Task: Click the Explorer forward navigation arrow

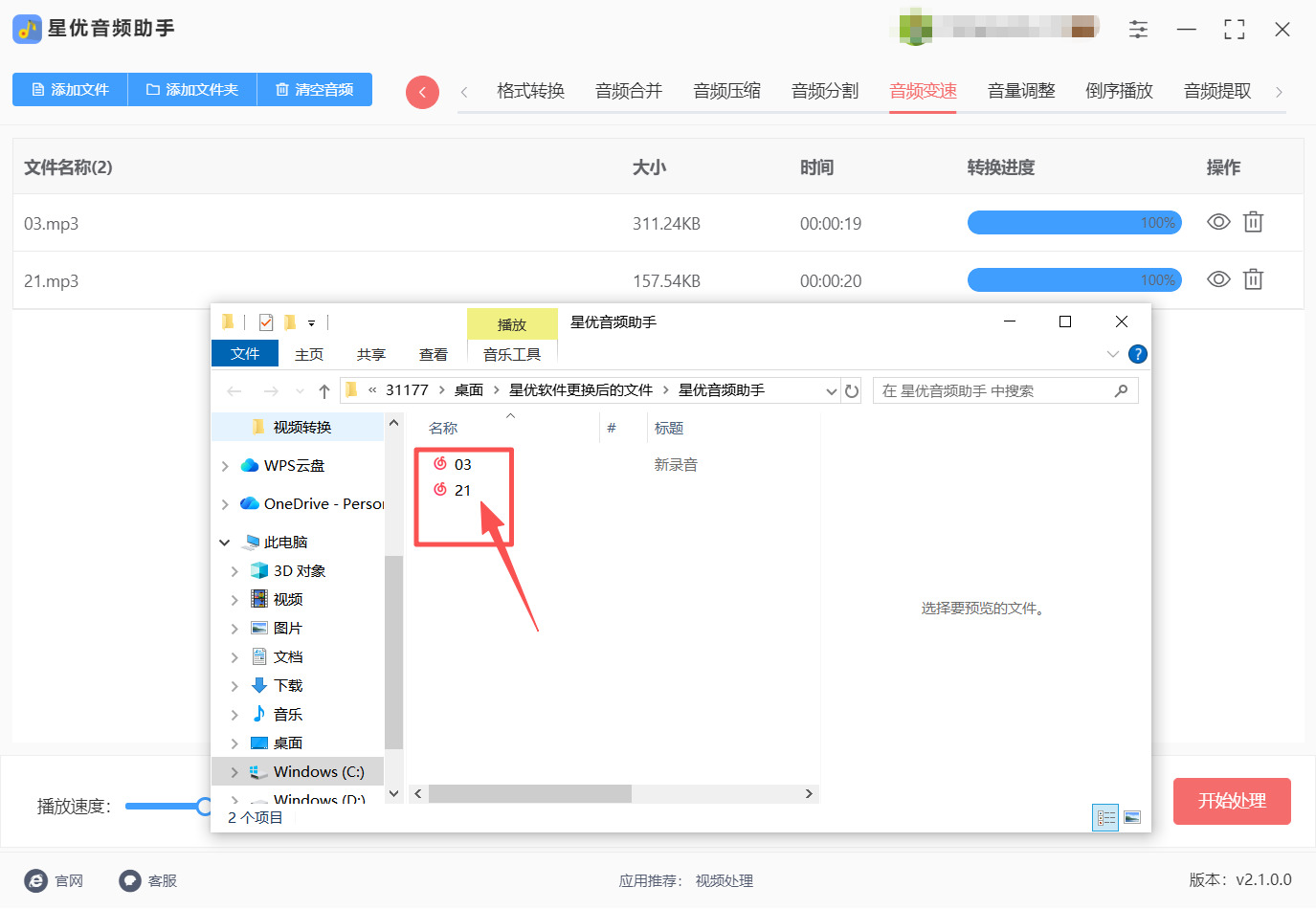Action: [x=271, y=390]
